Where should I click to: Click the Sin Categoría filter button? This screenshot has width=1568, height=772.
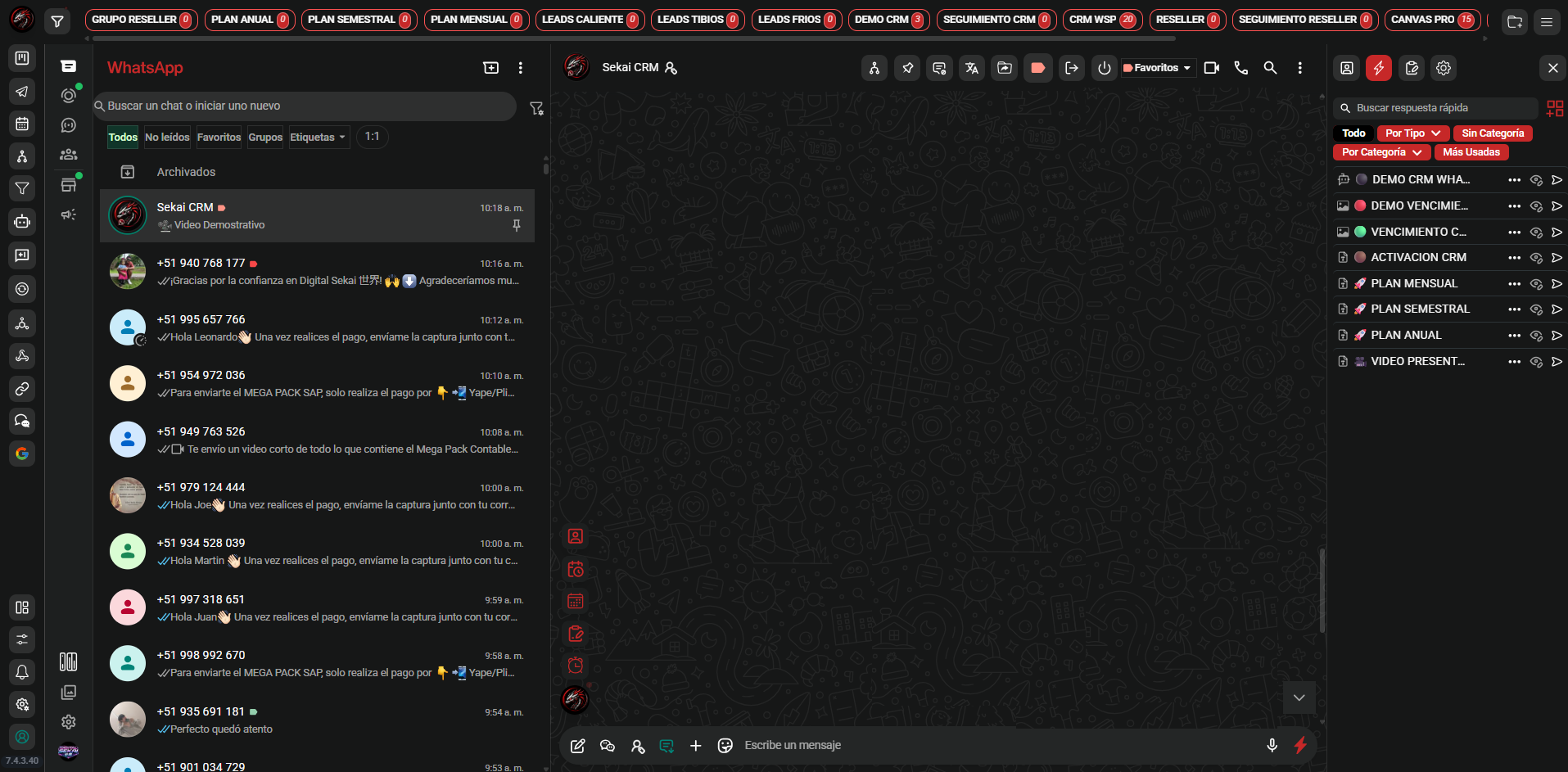click(x=1493, y=133)
